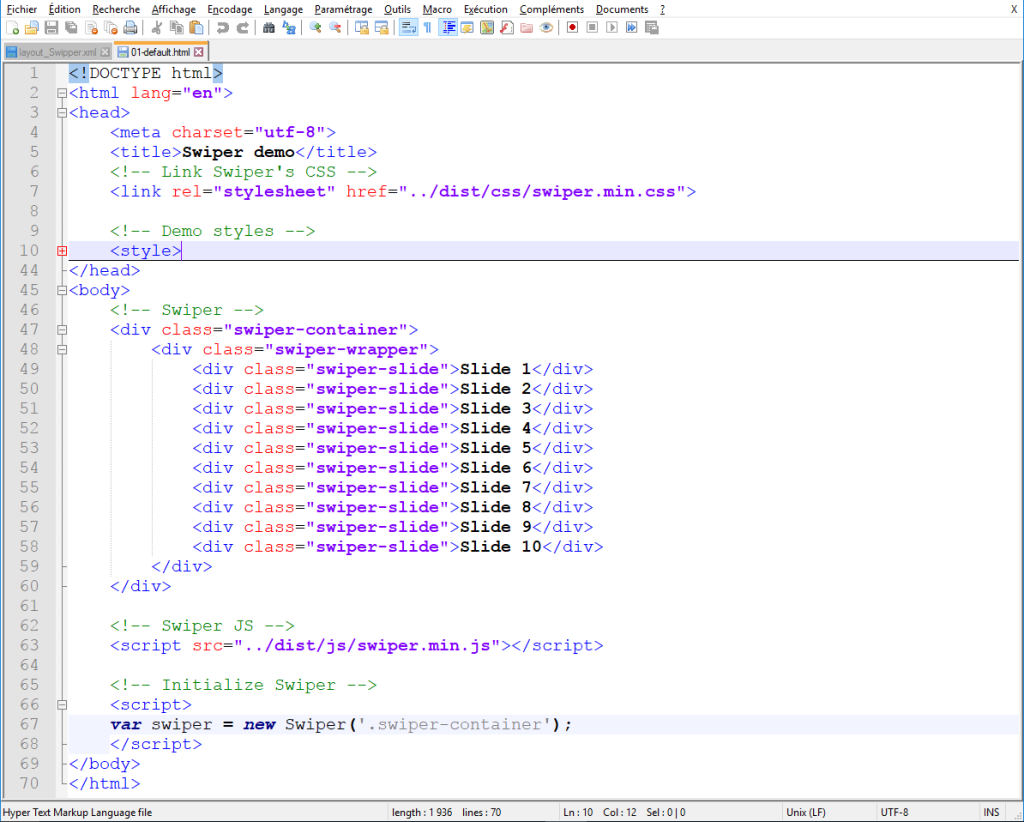Toggle show all characters pilcrow

[x=428, y=27]
